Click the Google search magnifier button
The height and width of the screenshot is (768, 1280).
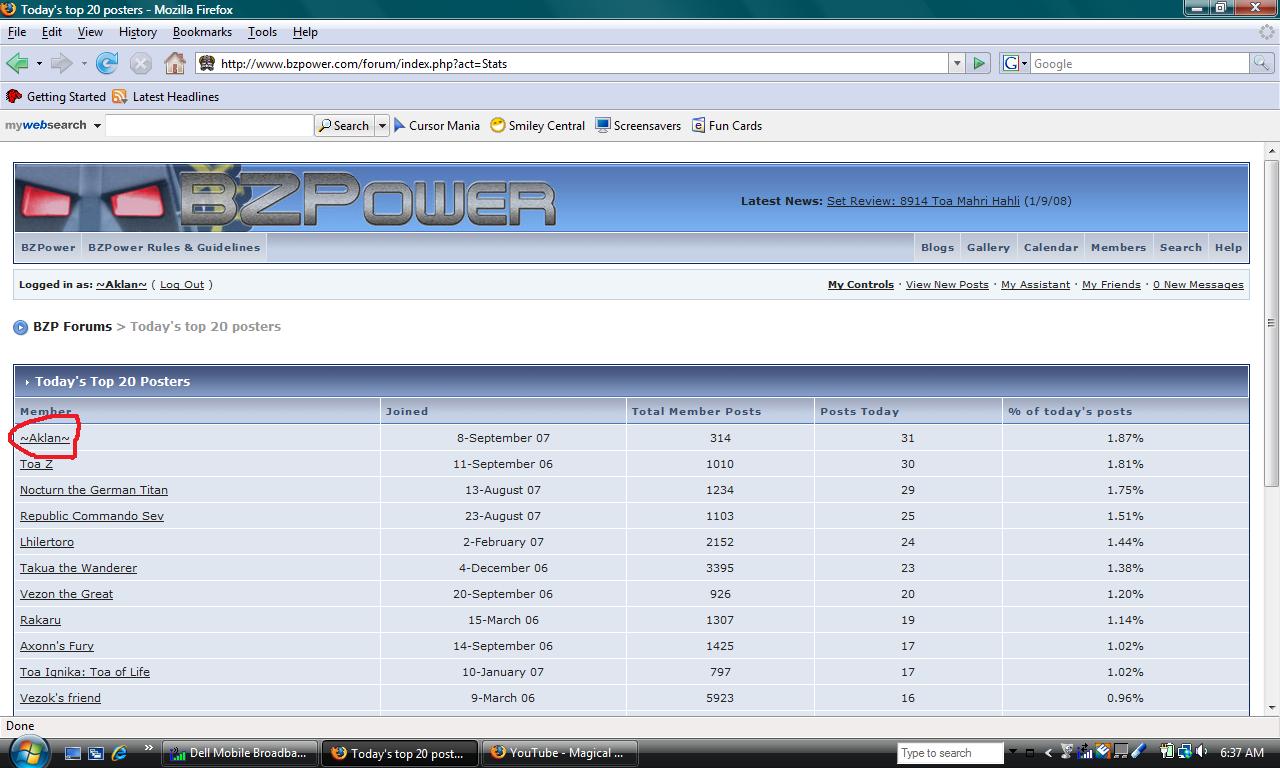[x=1263, y=63]
